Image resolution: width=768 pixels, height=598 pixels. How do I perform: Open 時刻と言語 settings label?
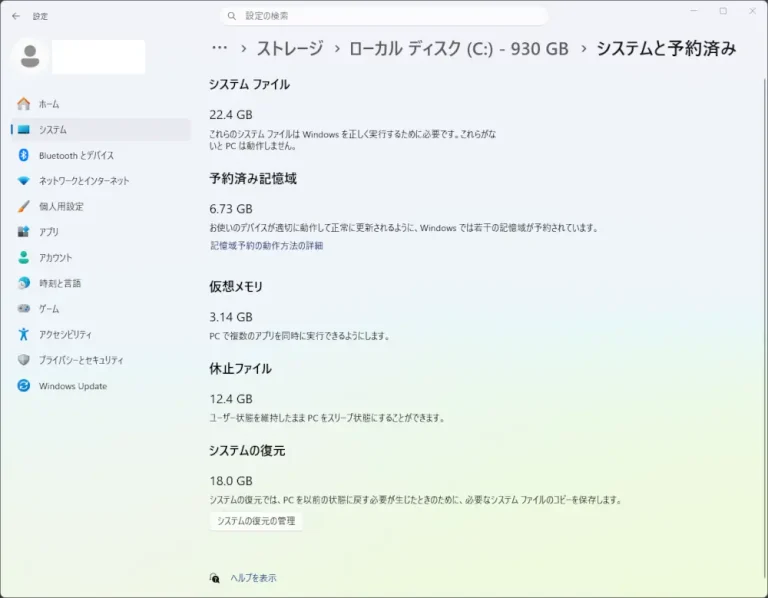[x=60, y=283]
